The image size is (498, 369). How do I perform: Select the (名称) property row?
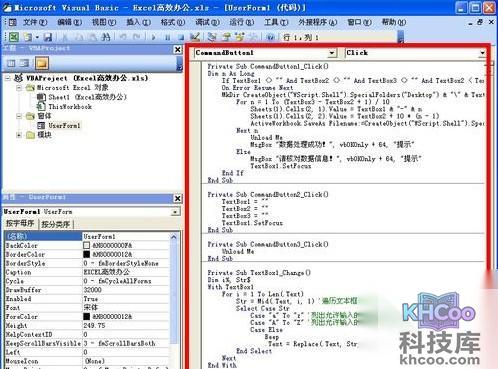coord(87,237)
